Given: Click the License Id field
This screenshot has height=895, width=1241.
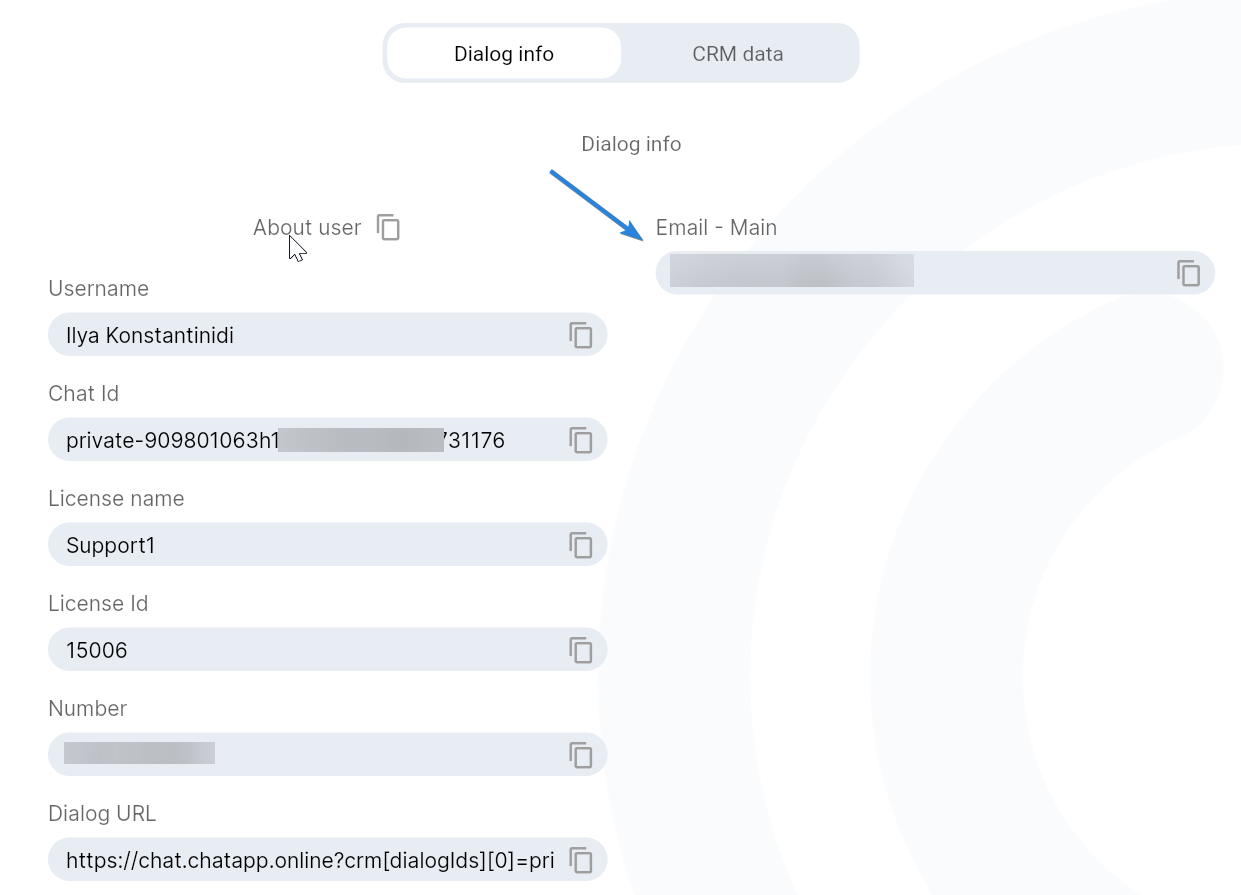Looking at the screenshot, I should tap(300, 650).
